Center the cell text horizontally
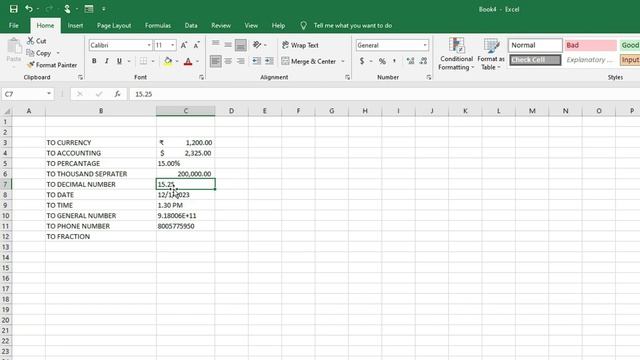The height and width of the screenshot is (360, 640). 228,61
